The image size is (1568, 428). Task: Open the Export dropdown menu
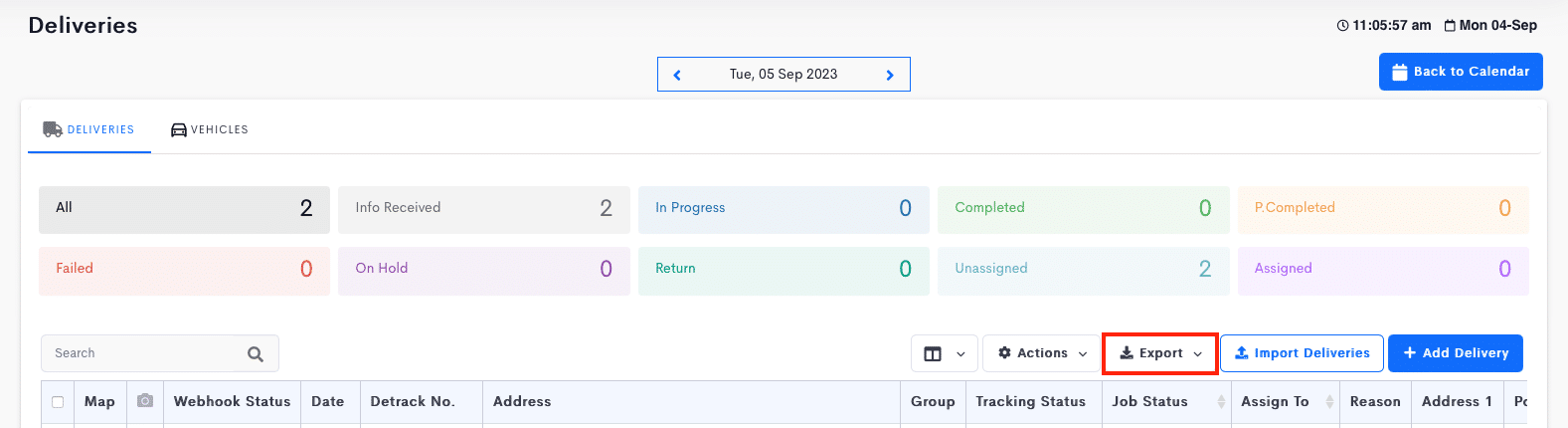[1160, 353]
